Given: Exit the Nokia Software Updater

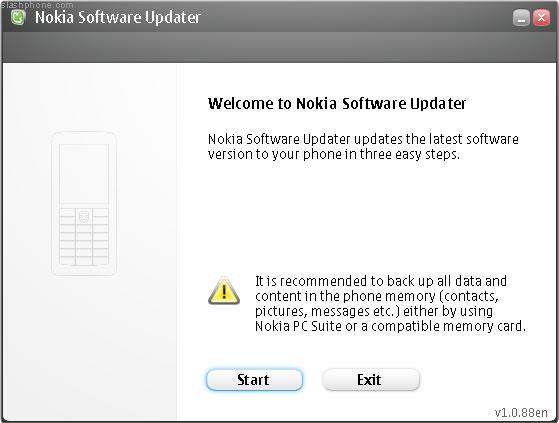Looking at the screenshot, I should [371, 380].
